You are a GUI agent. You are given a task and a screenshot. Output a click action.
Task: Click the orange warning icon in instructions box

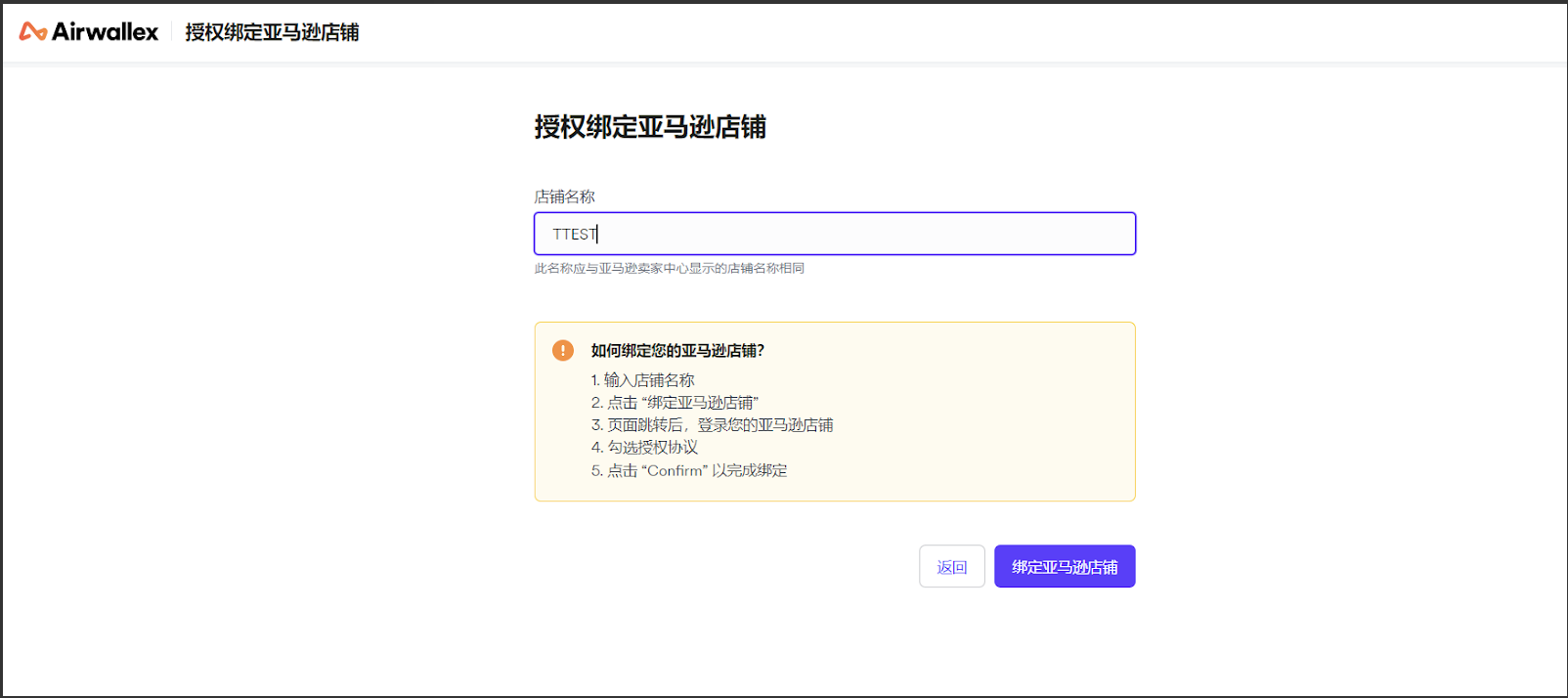(563, 350)
